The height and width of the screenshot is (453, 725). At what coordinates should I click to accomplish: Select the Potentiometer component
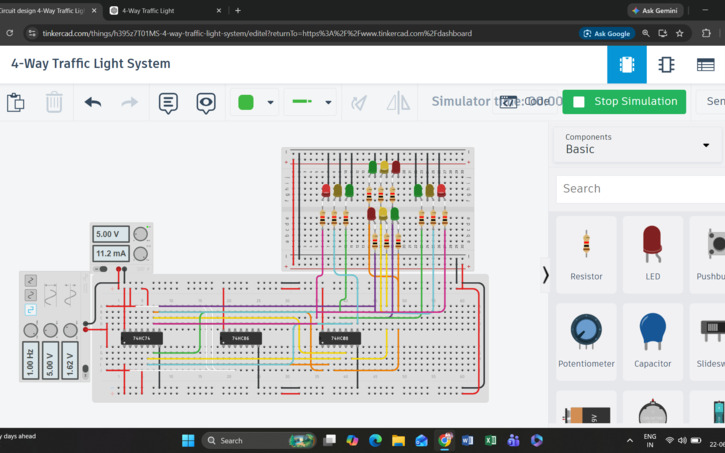[586, 342]
